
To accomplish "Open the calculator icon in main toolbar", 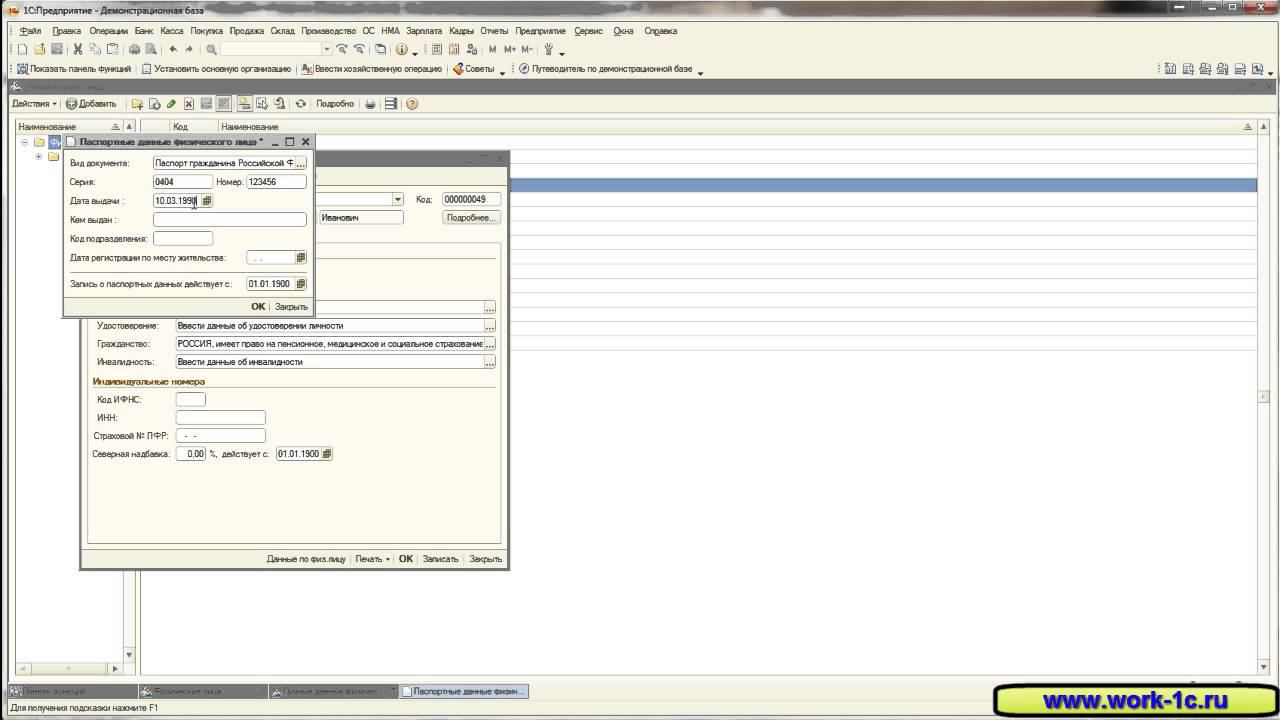I will 437,49.
